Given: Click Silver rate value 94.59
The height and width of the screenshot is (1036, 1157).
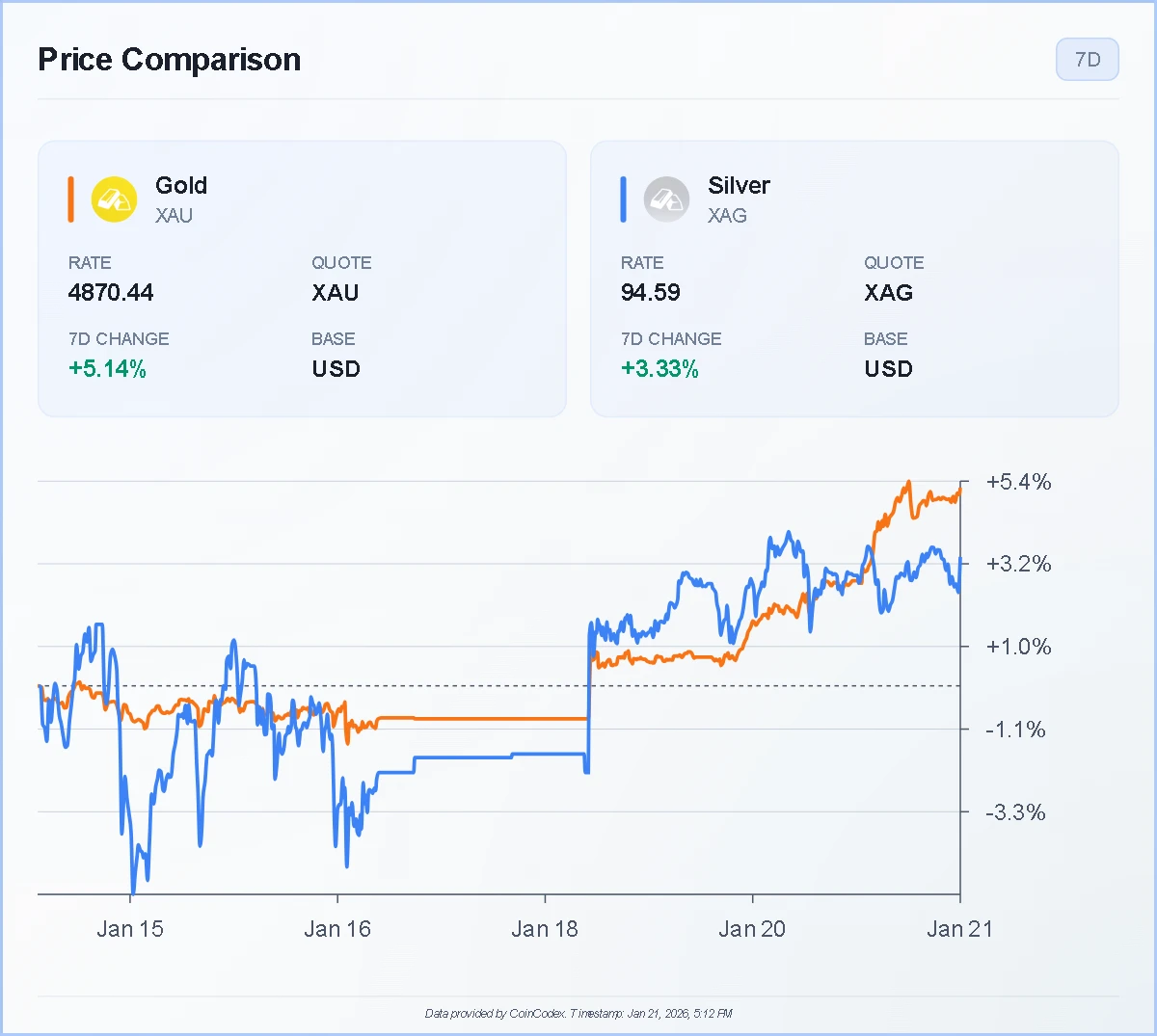Looking at the screenshot, I should point(651,293).
